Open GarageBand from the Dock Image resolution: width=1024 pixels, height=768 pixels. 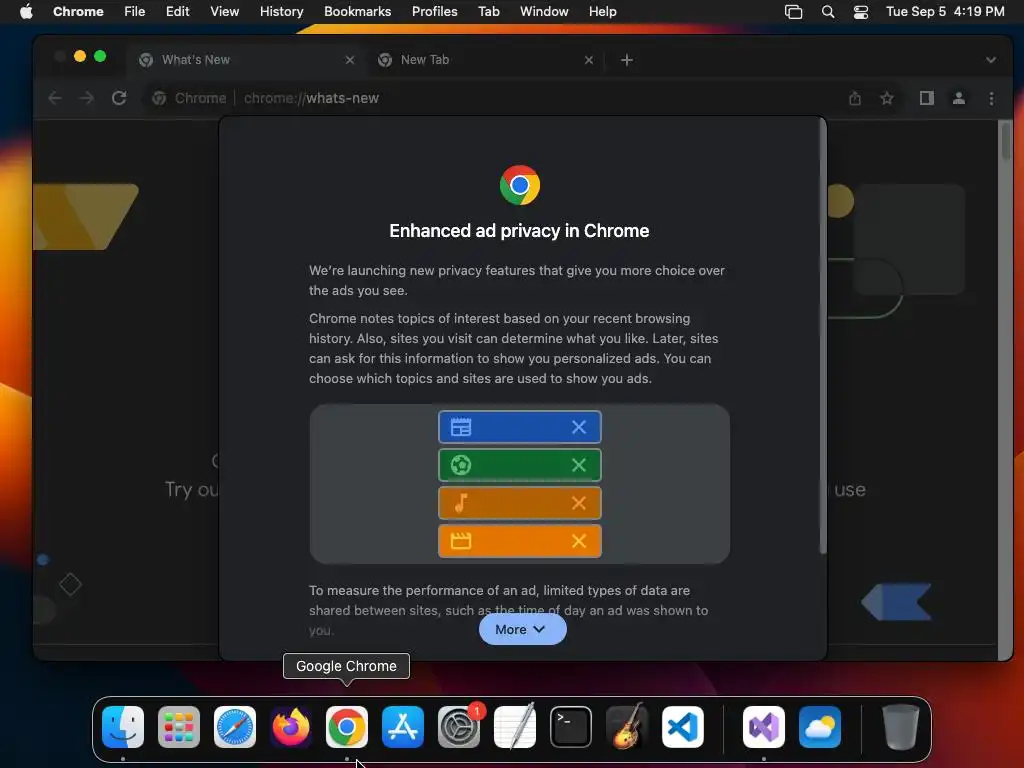(626, 727)
